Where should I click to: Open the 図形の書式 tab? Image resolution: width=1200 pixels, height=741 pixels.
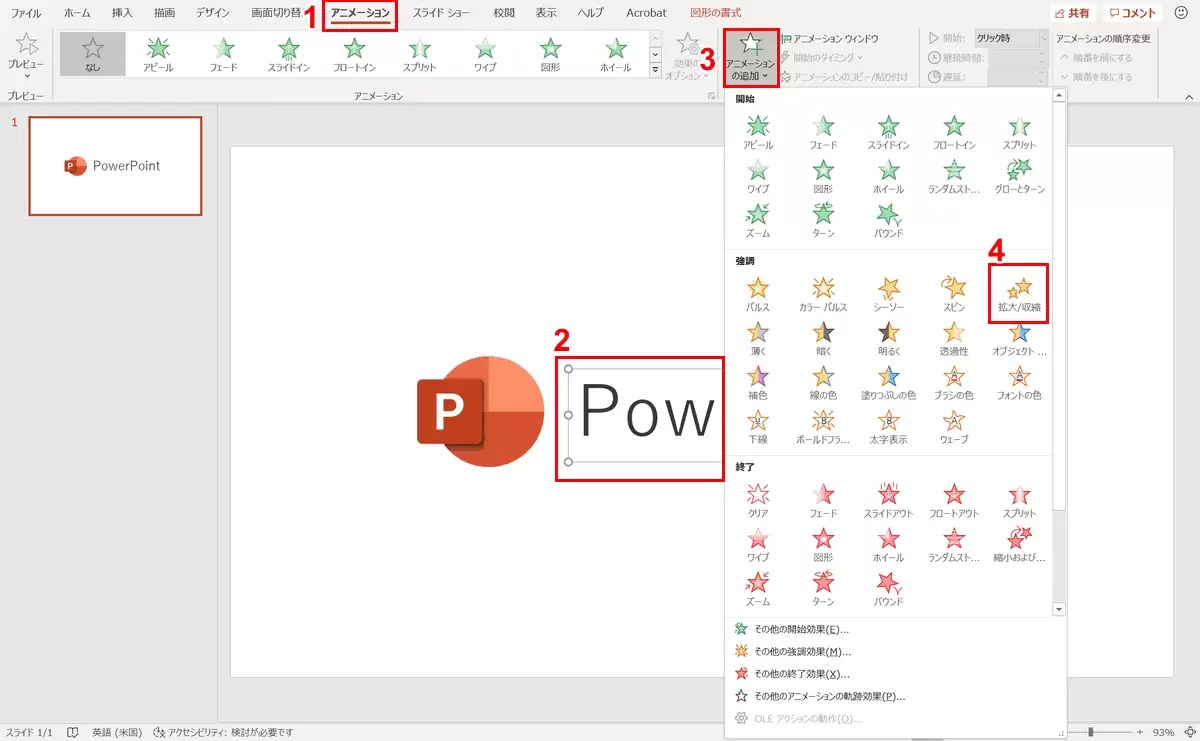tap(716, 14)
